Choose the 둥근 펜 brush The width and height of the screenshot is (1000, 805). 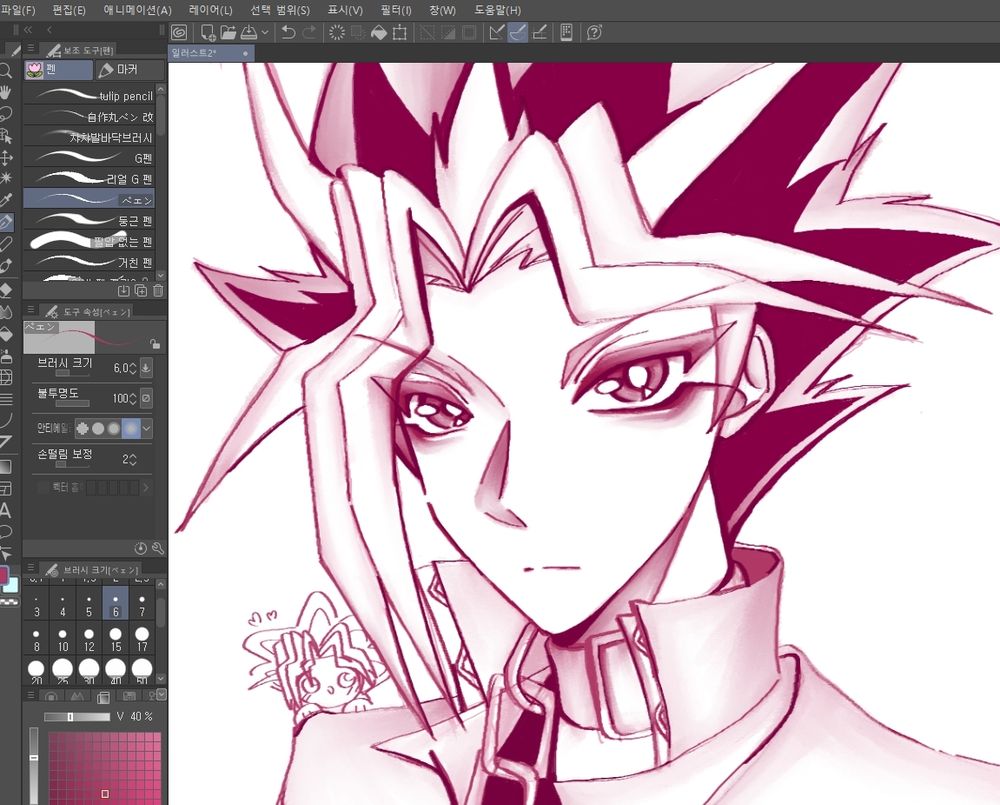(89, 221)
